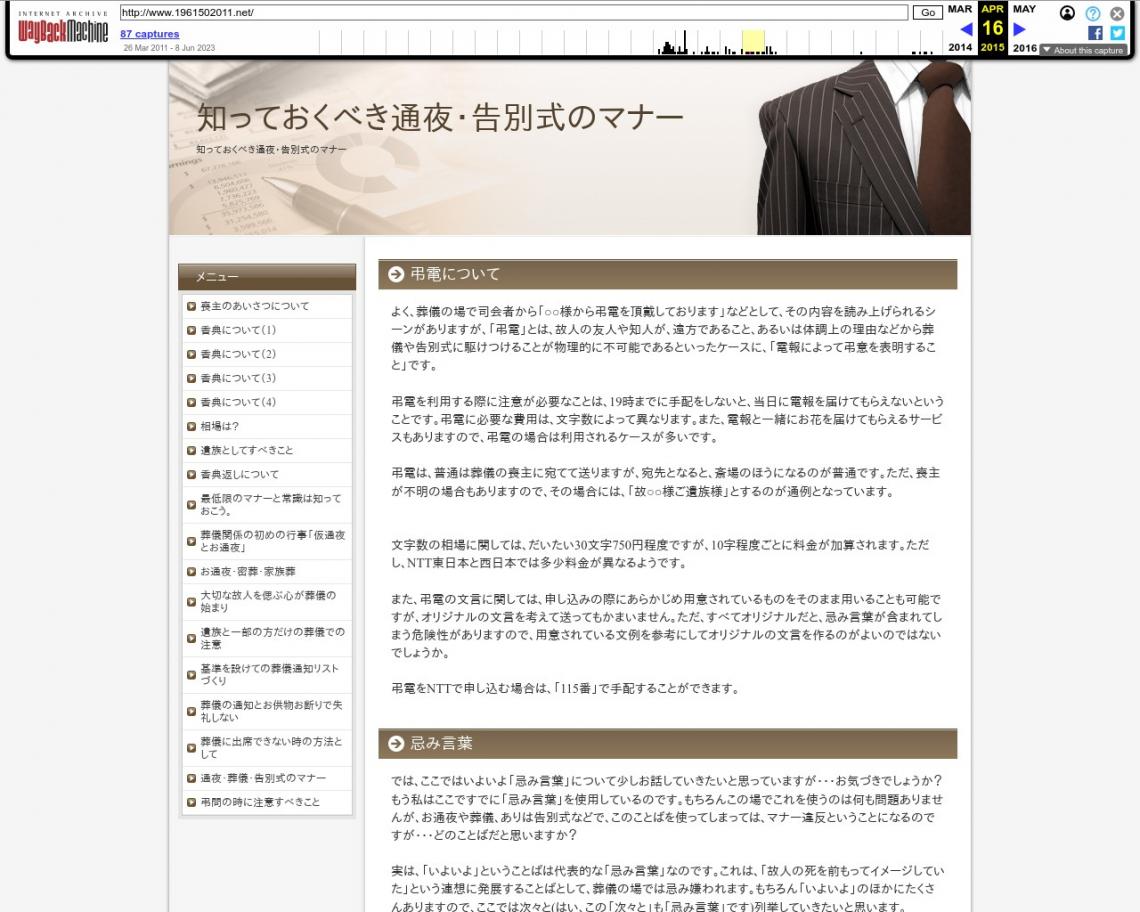The height and width of the screenshot is (912, 1140).
Task: Open menu item 相場は?
Action: [219, 426]
